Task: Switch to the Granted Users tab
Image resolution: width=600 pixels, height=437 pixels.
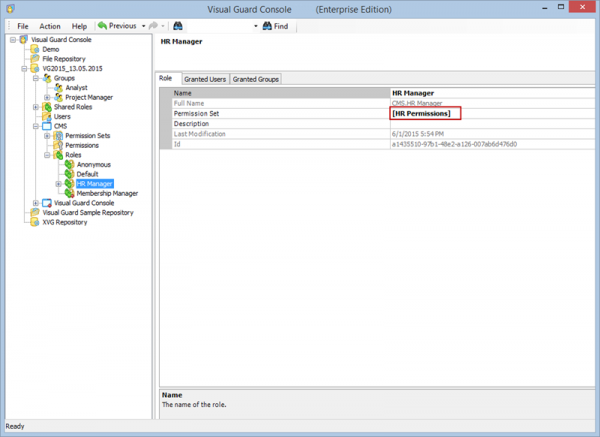Action: (205, 79)
